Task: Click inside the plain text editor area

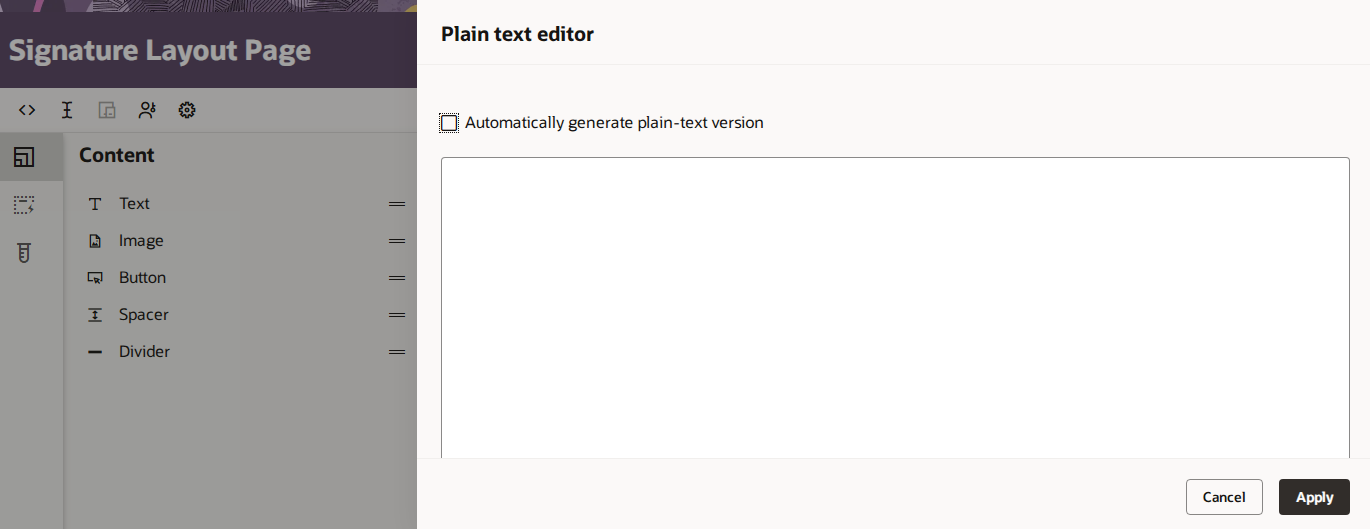Action: pos(895,308)
